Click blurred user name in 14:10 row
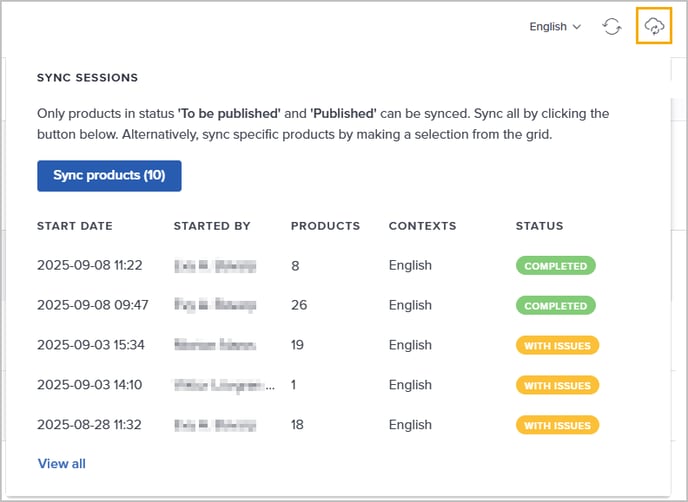The image size is (688, 502). [x=224, y=385]
